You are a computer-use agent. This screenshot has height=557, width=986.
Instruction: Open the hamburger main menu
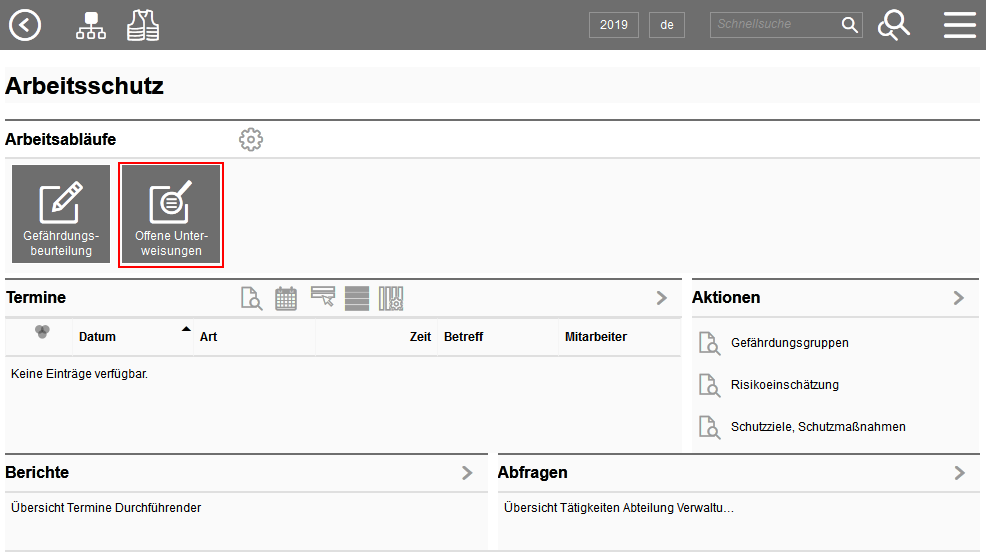pos(960,25)
